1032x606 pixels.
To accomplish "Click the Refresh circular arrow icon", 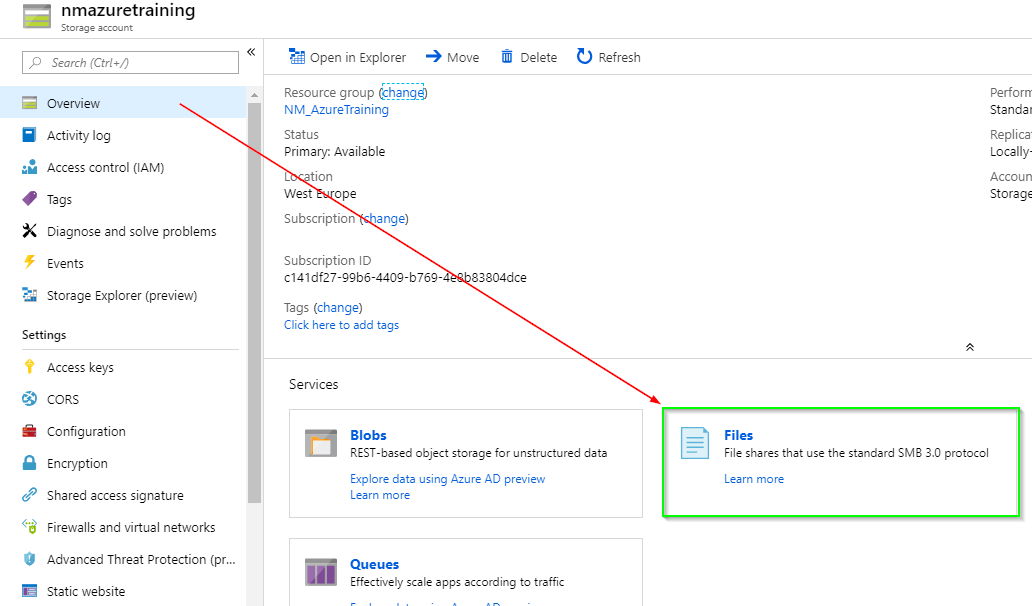I will [584, 57].
